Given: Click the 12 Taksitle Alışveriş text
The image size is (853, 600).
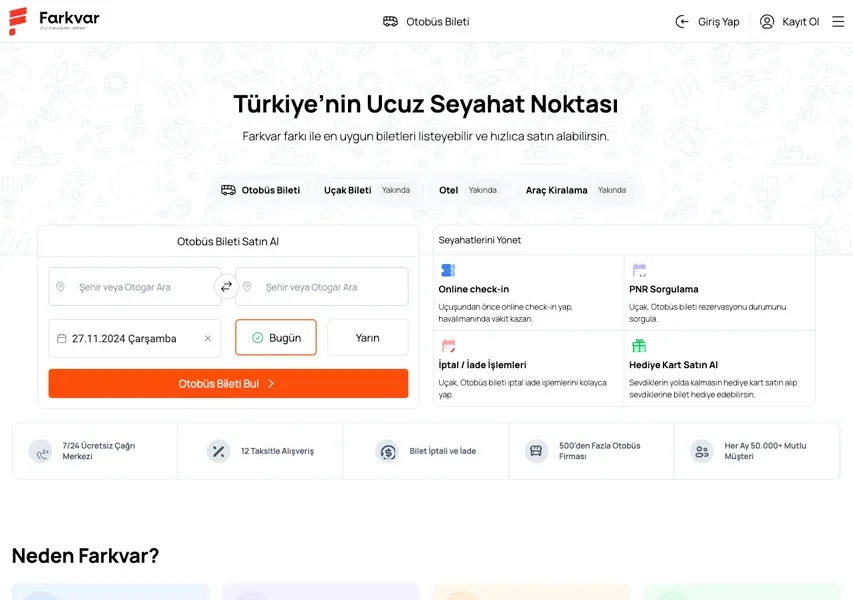Looking at the screenshot, I should (277, 451).
